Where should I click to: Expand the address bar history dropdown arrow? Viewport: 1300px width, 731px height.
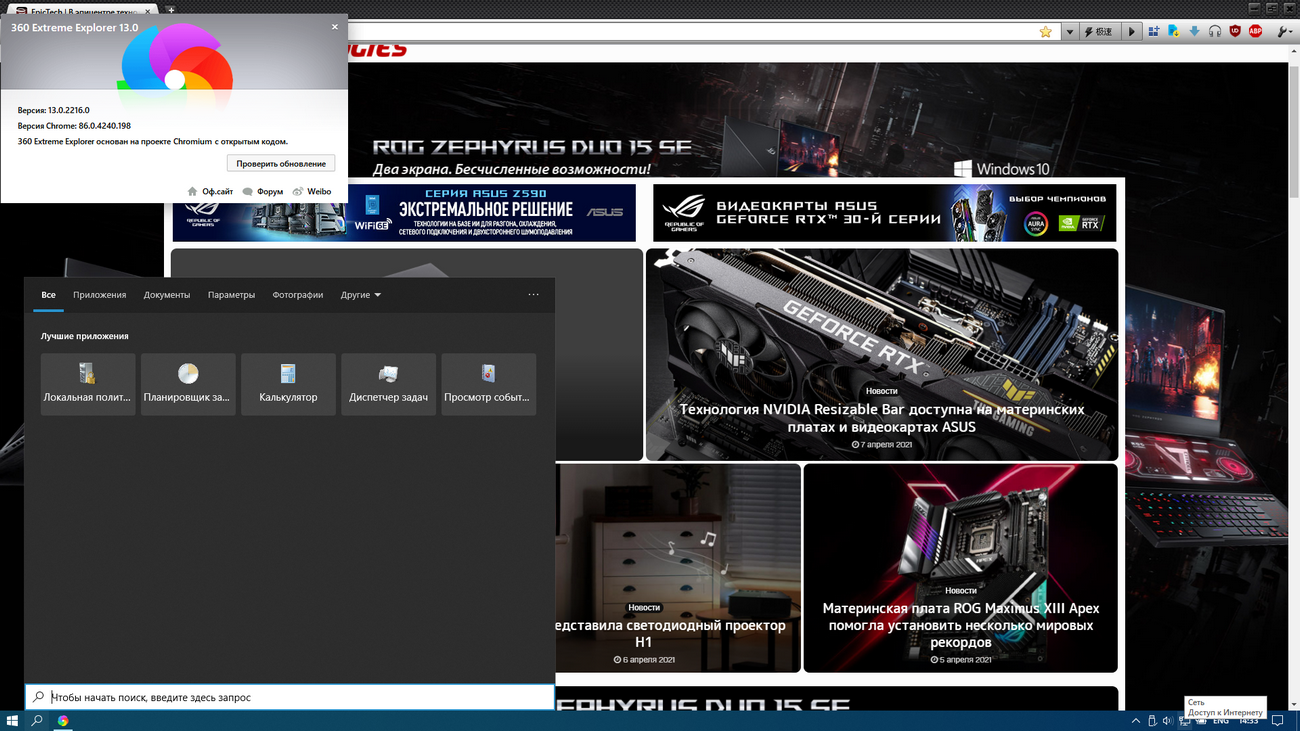pyautogui.click(x=1070, y=32)
